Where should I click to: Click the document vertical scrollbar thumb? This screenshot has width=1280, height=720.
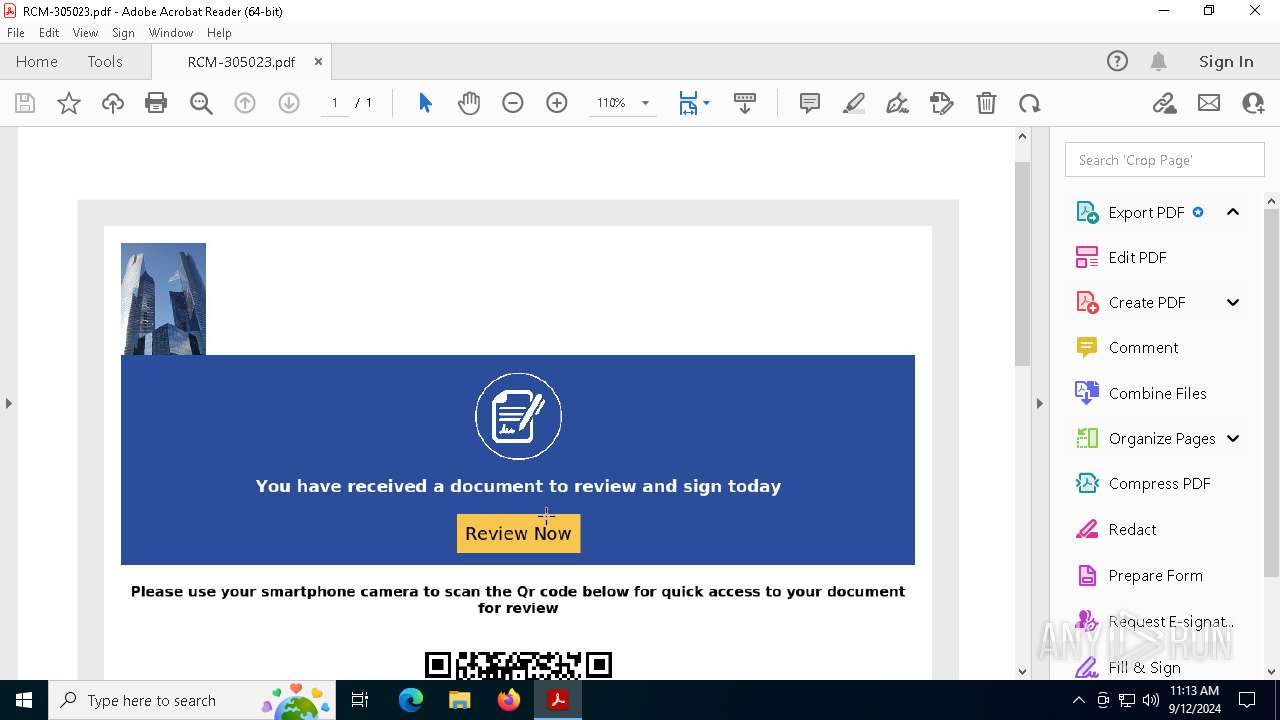click(1022, 263)
